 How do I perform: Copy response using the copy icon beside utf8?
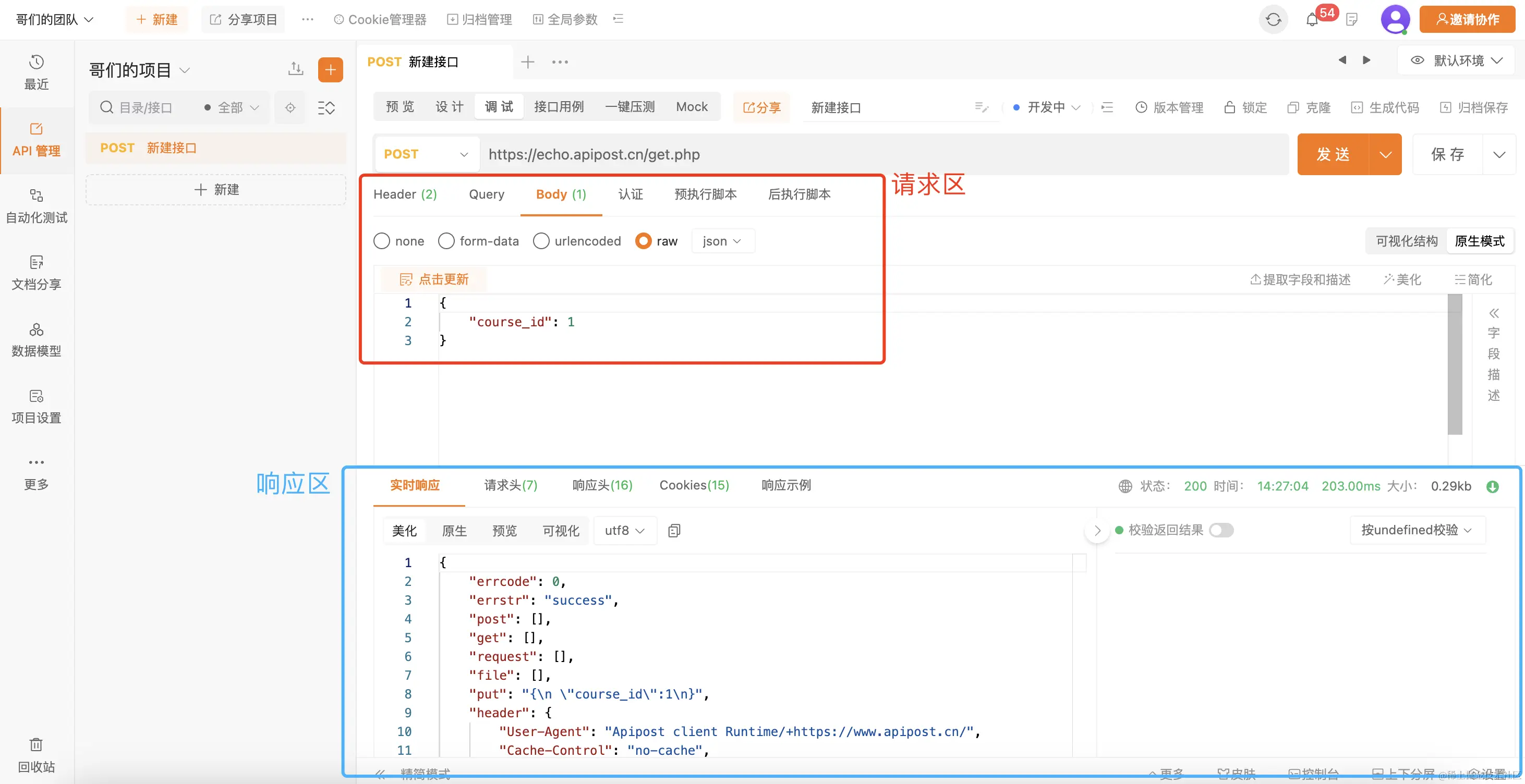tap(674, 531)
